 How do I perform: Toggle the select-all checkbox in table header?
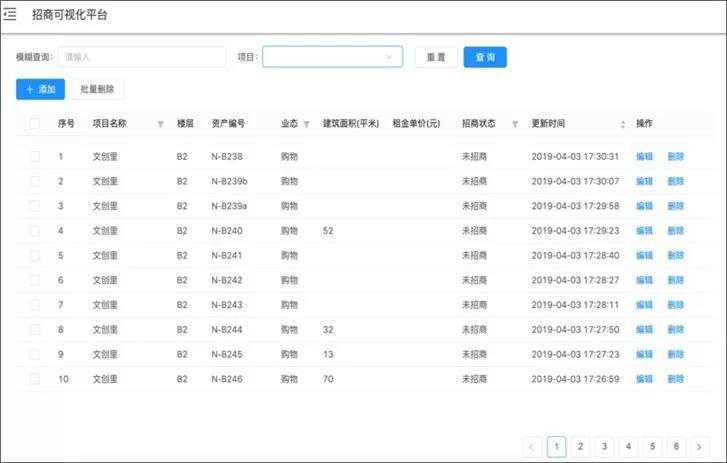point(35,124)
